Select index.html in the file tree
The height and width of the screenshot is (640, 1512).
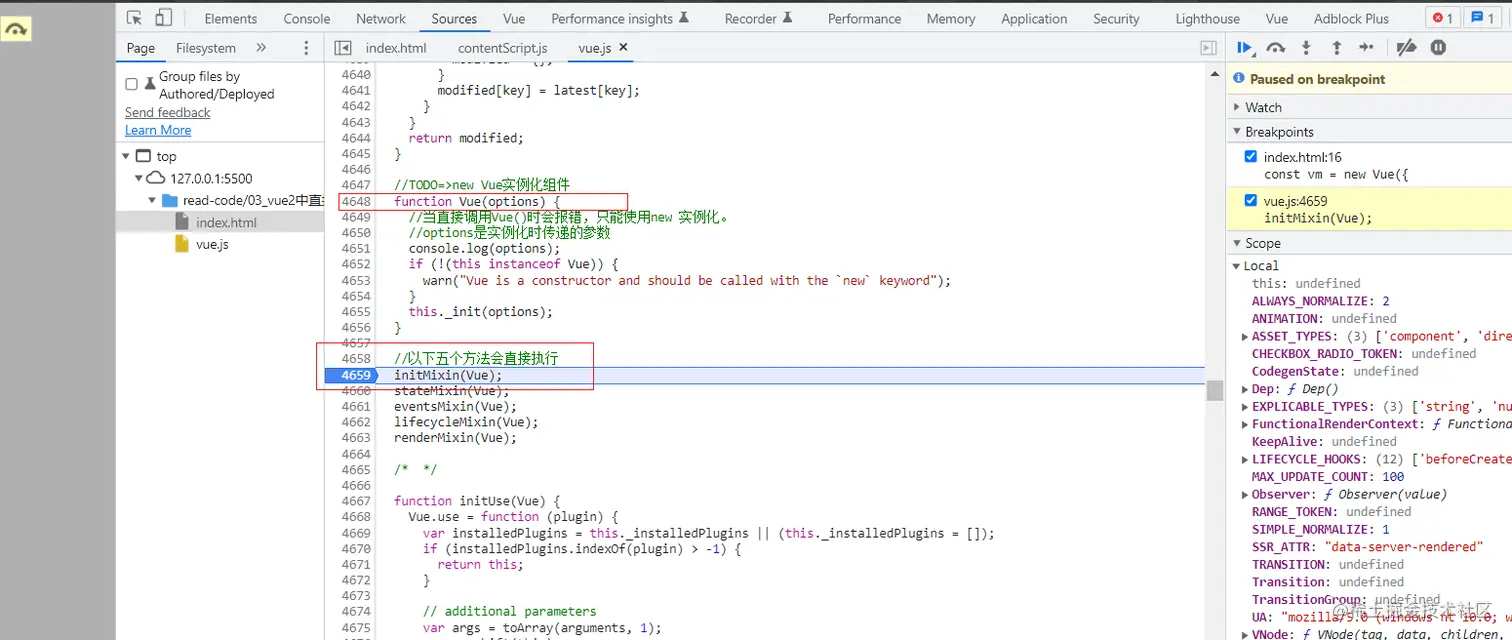pos(226,222)
